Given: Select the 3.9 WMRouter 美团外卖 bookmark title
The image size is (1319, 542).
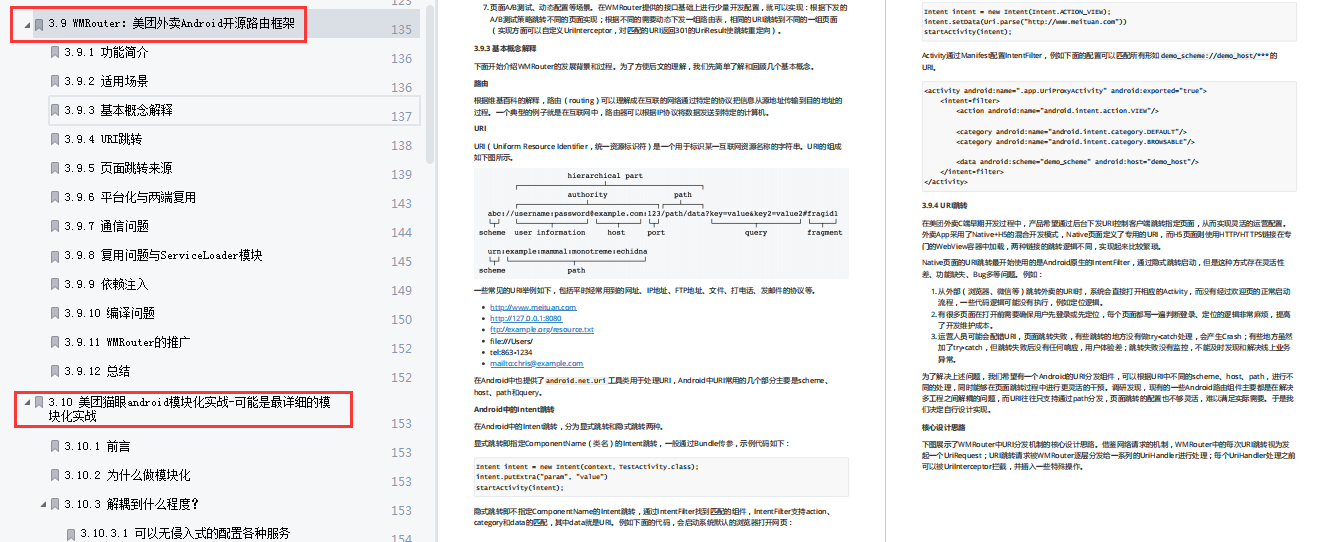Looking at the screenshot, I should (171, 23).
